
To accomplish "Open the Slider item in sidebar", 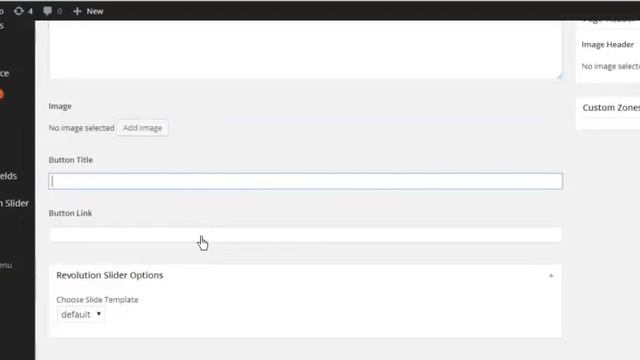I will pyautogui.click(x=14, y=203).
